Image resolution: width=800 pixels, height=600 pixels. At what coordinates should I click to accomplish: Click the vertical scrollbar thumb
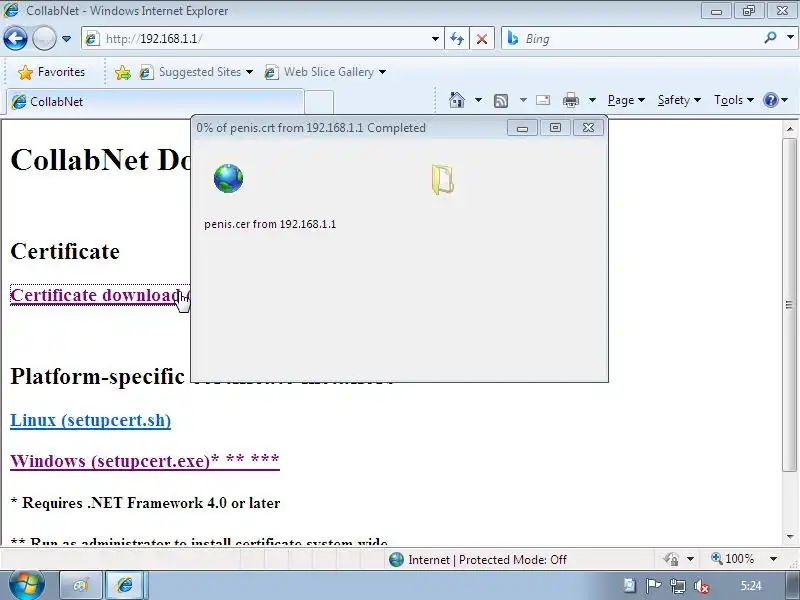pos(789,305)
